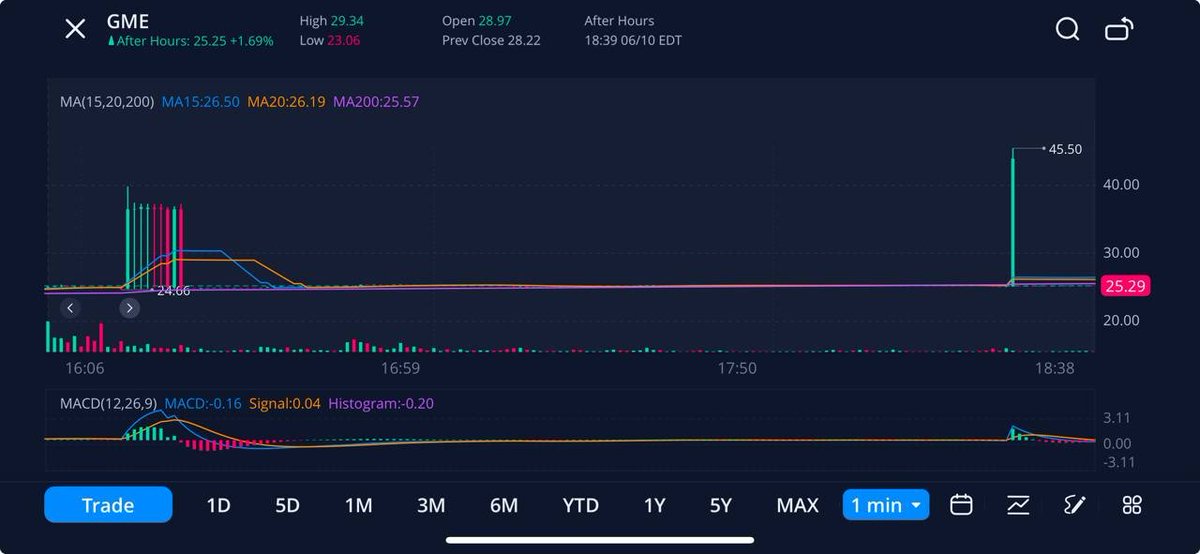The width and height of the screenshot is (1200, 554).
Task: Tap the MA15:26.50 value label
Action: click(200, 102)
